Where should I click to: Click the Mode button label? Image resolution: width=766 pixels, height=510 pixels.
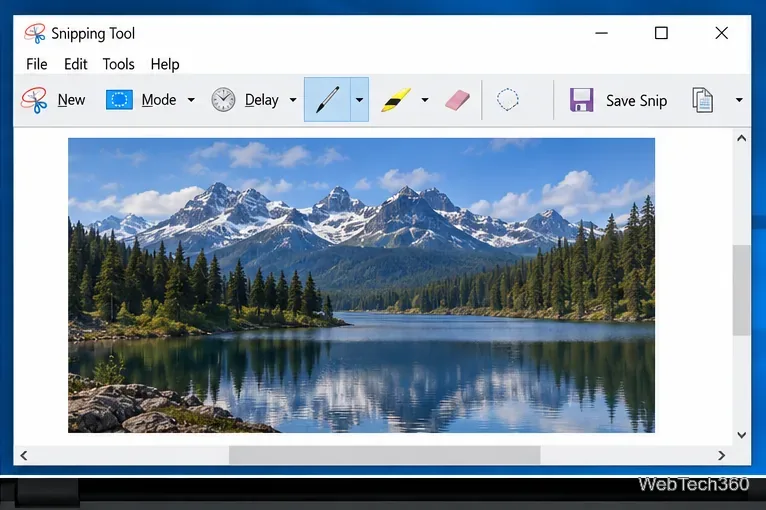[x=159, y=100]
